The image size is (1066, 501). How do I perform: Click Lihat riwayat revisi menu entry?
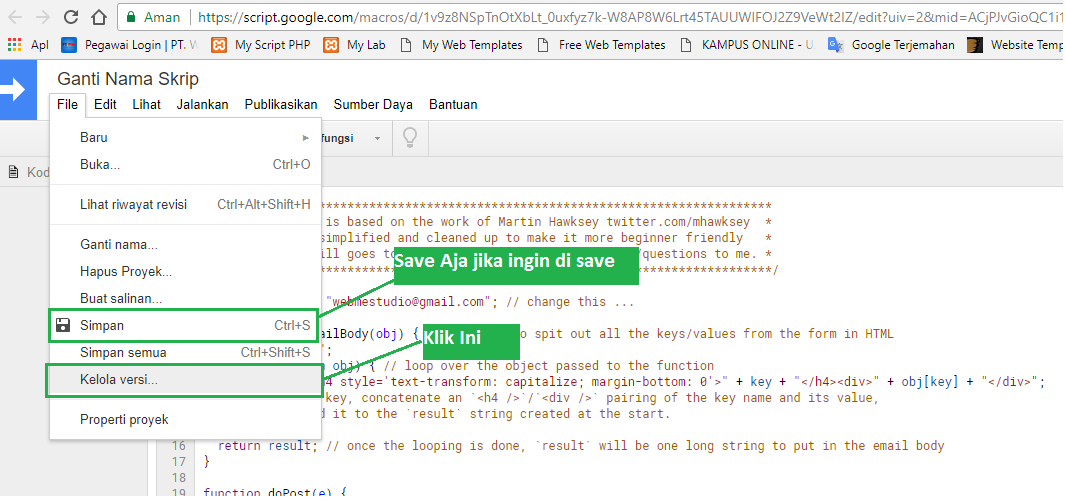[133, 204]
